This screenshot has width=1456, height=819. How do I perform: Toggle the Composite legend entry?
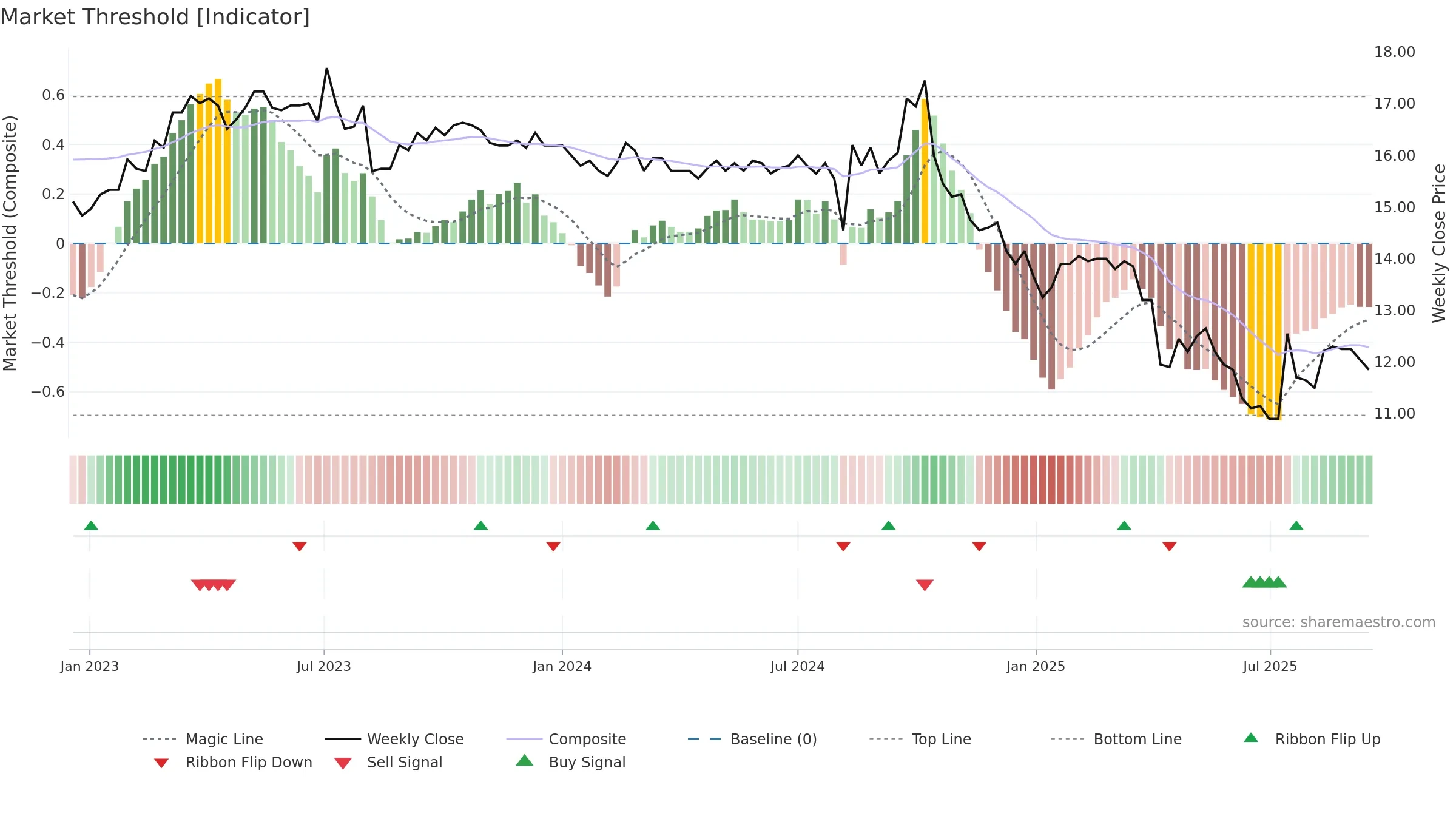(x=566, y=739)
